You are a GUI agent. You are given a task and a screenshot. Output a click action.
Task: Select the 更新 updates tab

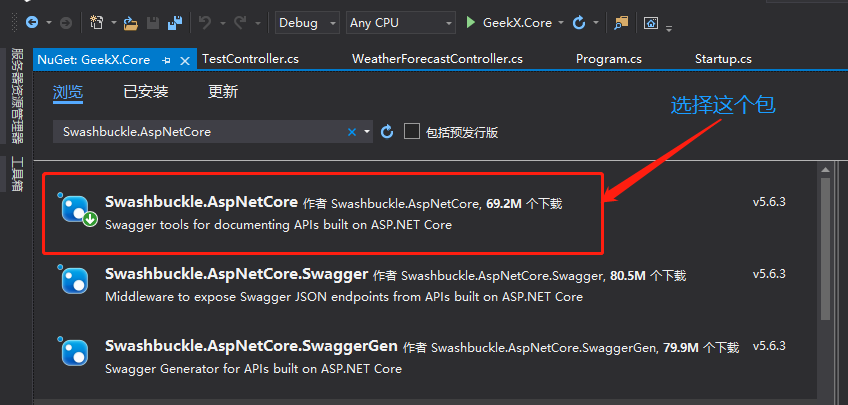click(x=223, y=92)
